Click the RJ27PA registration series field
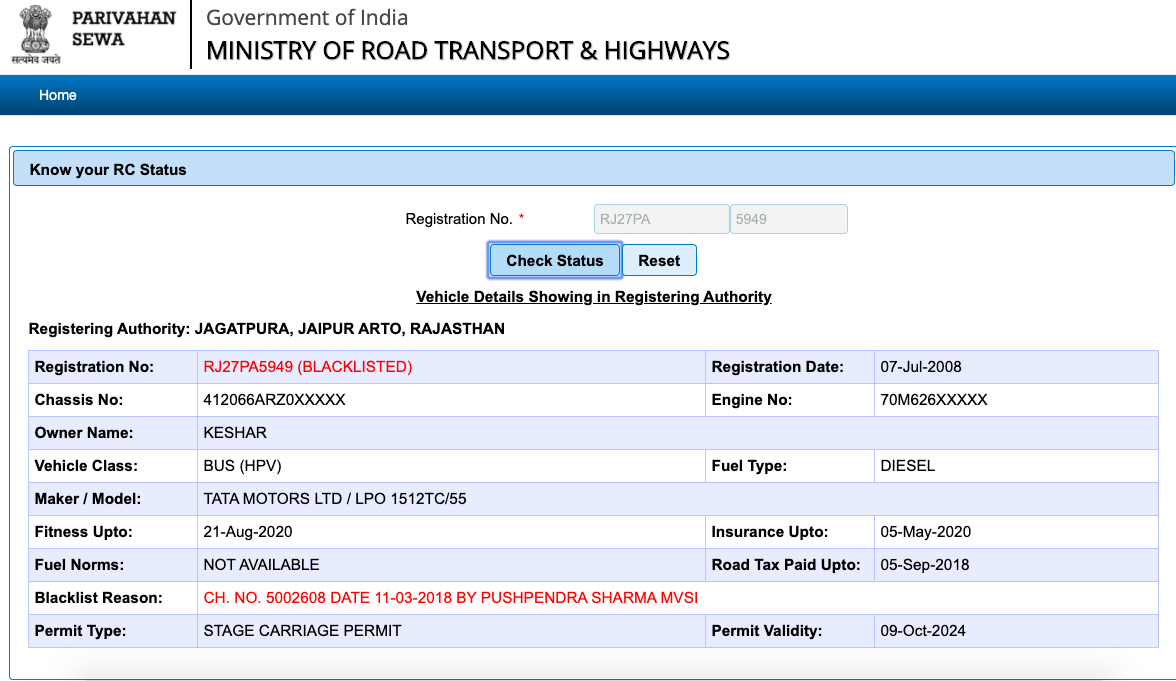The image size is (1176, 681). pyautogui.click(x=661, y=219)
